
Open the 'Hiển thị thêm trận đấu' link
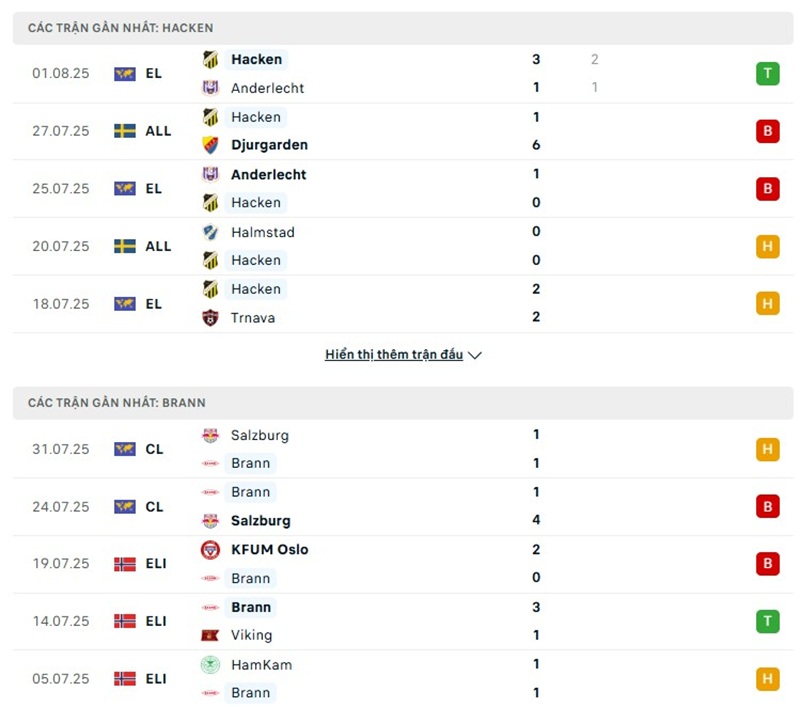point(394,355)
